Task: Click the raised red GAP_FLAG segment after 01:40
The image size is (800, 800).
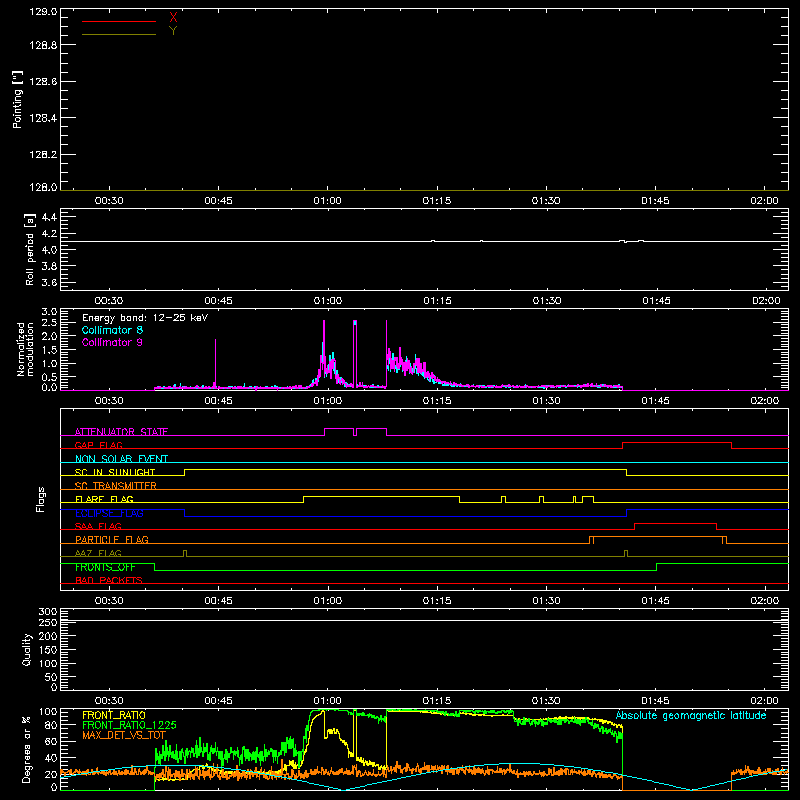Action: point(677,443)
